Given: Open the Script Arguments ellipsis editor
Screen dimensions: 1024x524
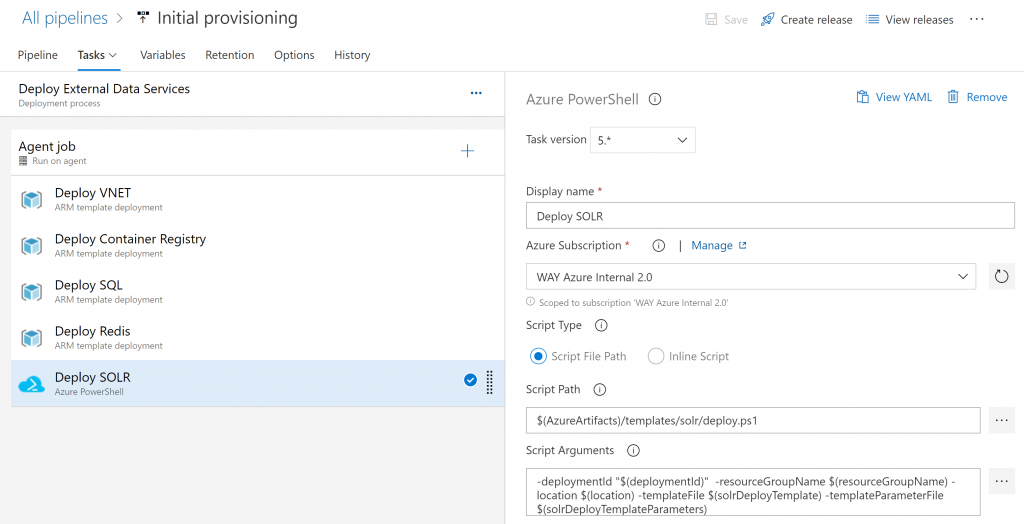Looking at the screenshot, I should coord(1002,481).
